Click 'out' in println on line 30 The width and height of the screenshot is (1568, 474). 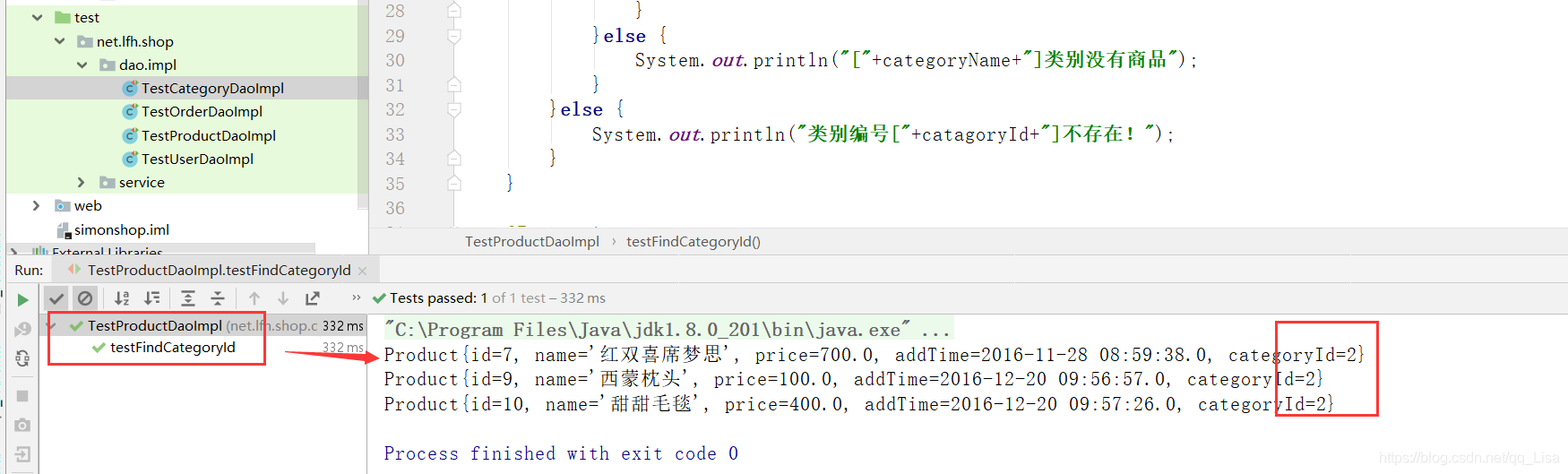(x=728, y=60)
